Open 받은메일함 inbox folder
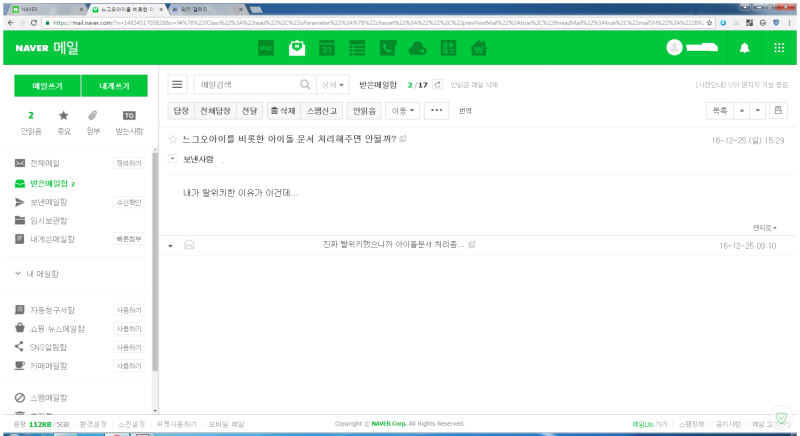 pos(49,184)
